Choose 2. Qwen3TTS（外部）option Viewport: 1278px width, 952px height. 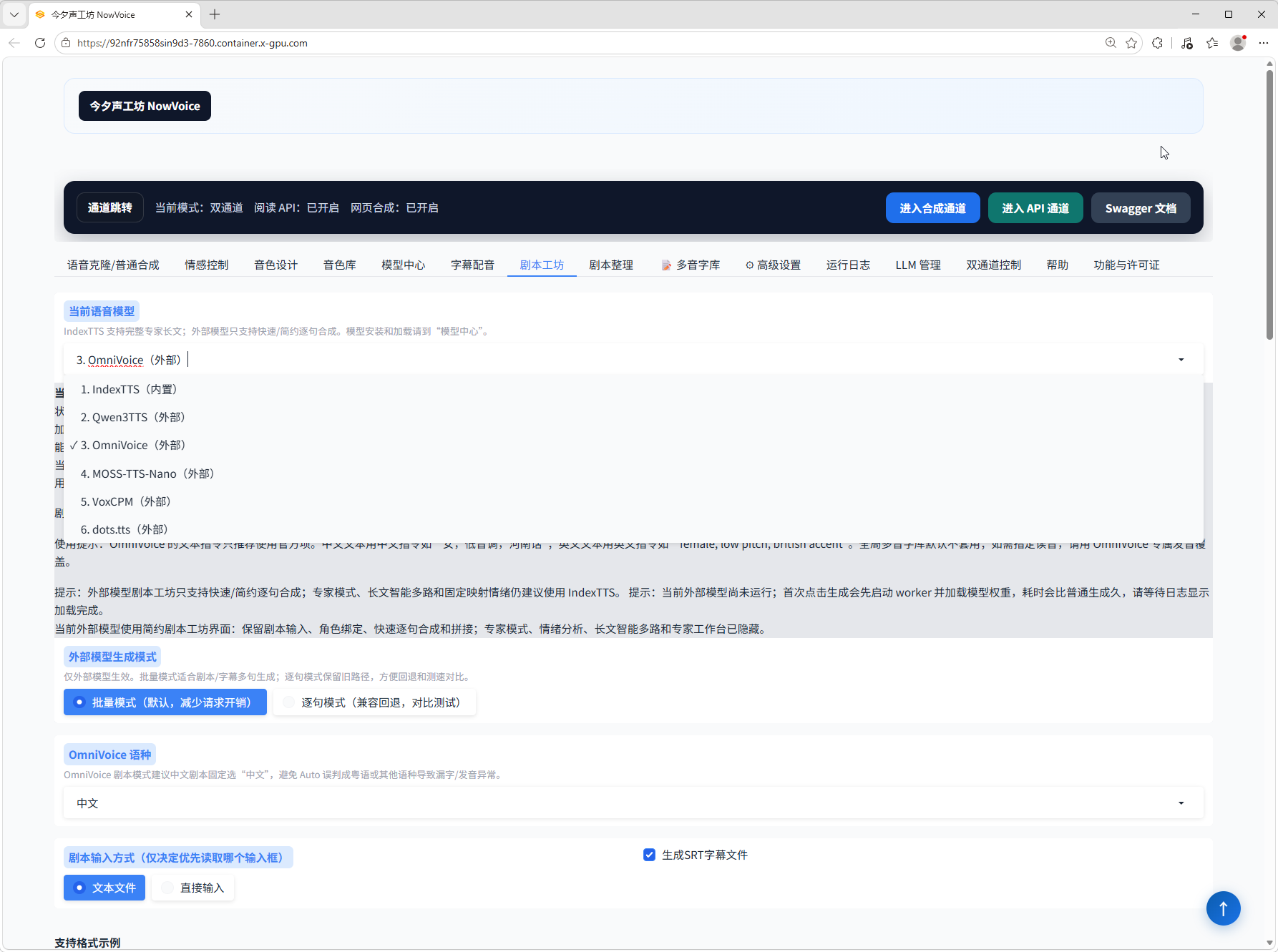pos(633,417)
